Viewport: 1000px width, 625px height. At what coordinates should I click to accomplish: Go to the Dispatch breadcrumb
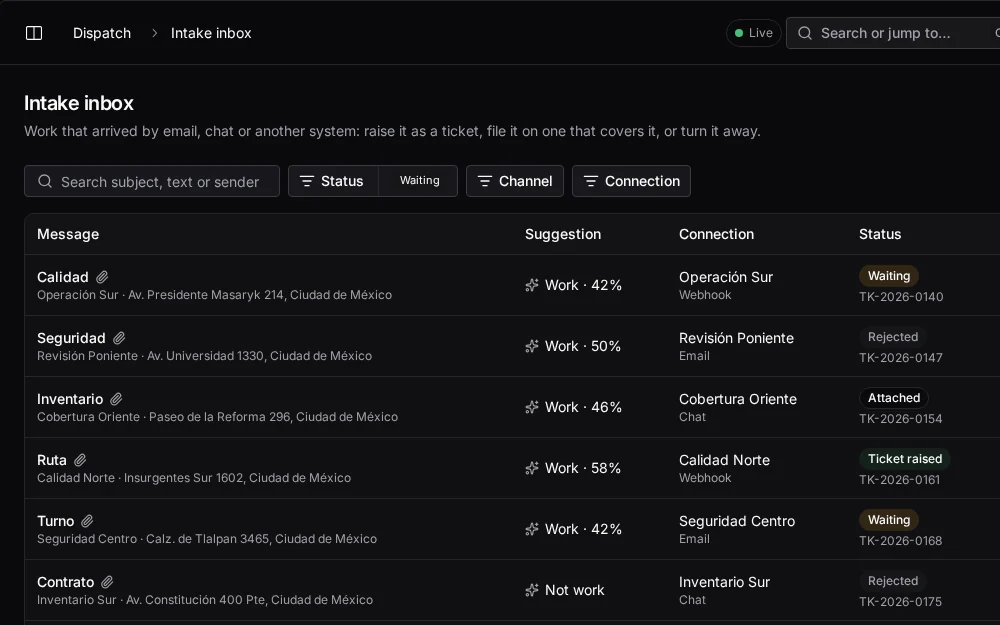102,33
